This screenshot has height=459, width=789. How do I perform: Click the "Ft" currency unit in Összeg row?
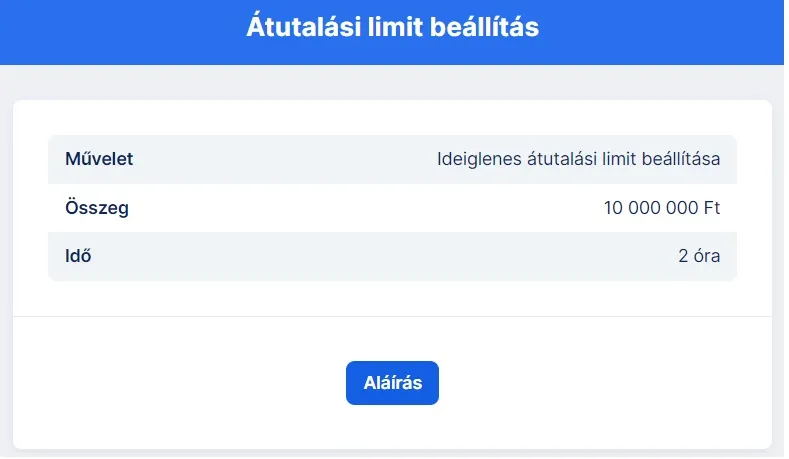click(712, 208)
